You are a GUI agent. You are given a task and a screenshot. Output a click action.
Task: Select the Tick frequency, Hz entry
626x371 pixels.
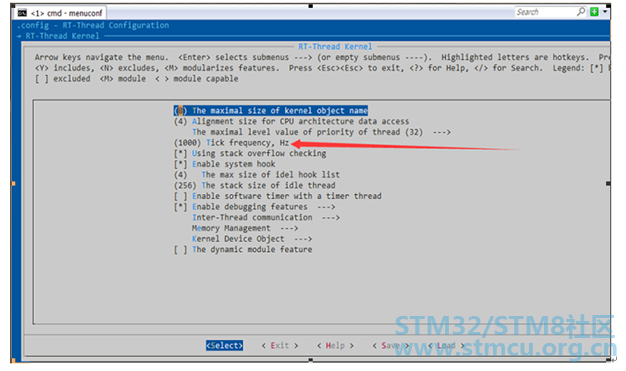point(231,143)
